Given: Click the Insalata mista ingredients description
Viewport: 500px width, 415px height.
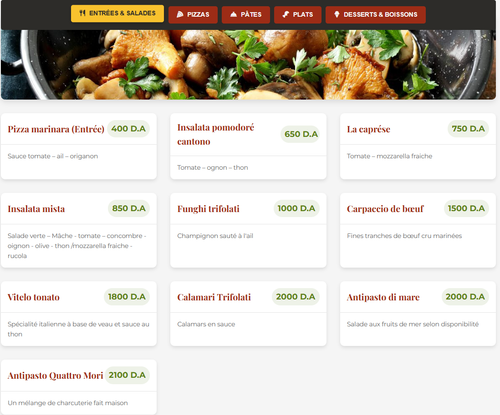Looking at the screenshot, I should pos(77,246).
